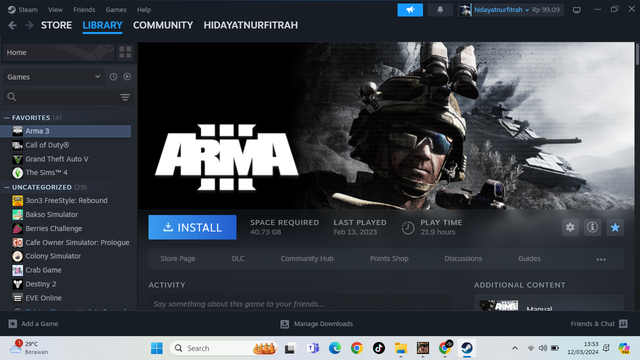Go back with the left arrow
The height and width of the screenshot is (360, 640).
(x=12, y=25)
